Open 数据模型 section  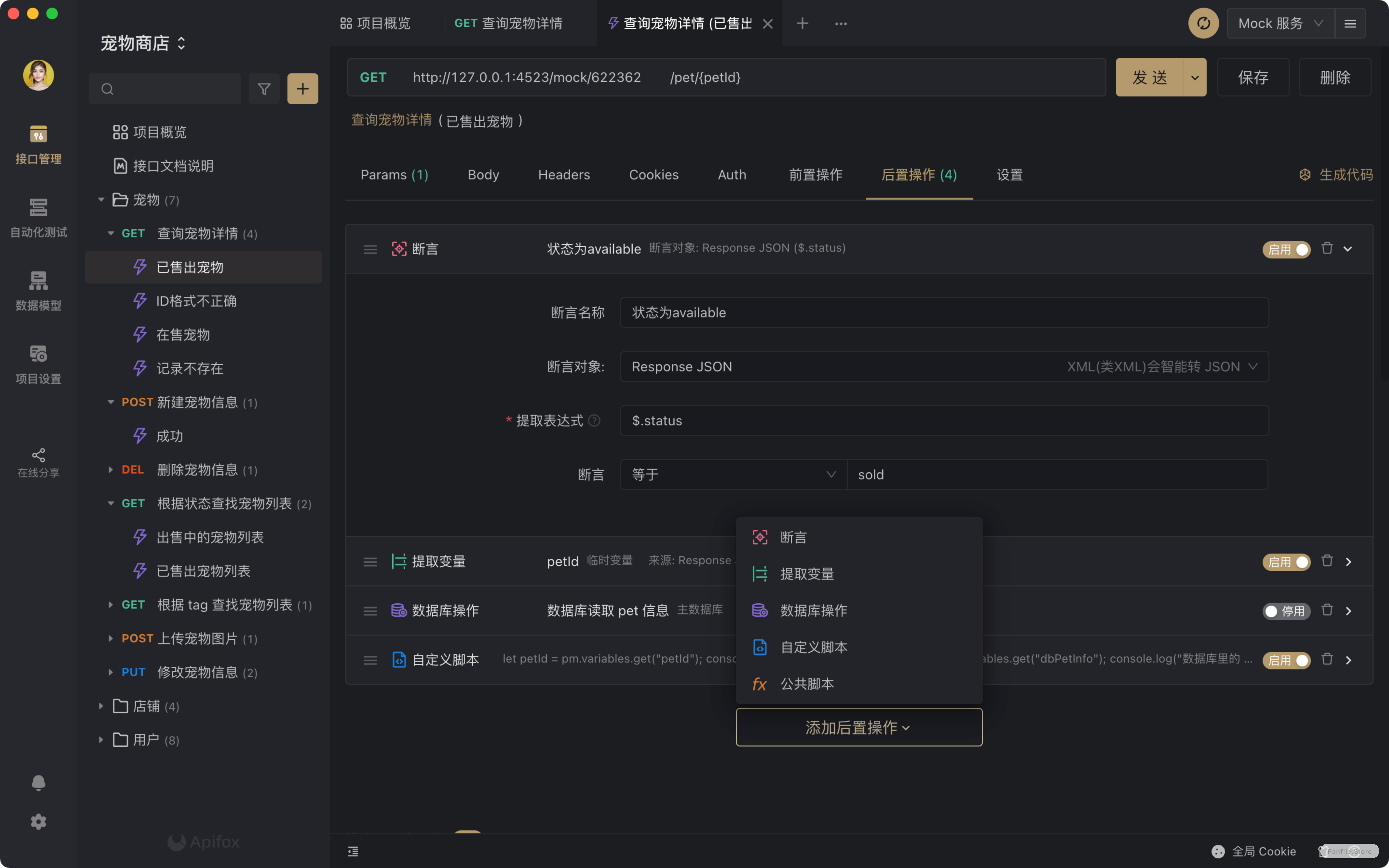(38, 292)
